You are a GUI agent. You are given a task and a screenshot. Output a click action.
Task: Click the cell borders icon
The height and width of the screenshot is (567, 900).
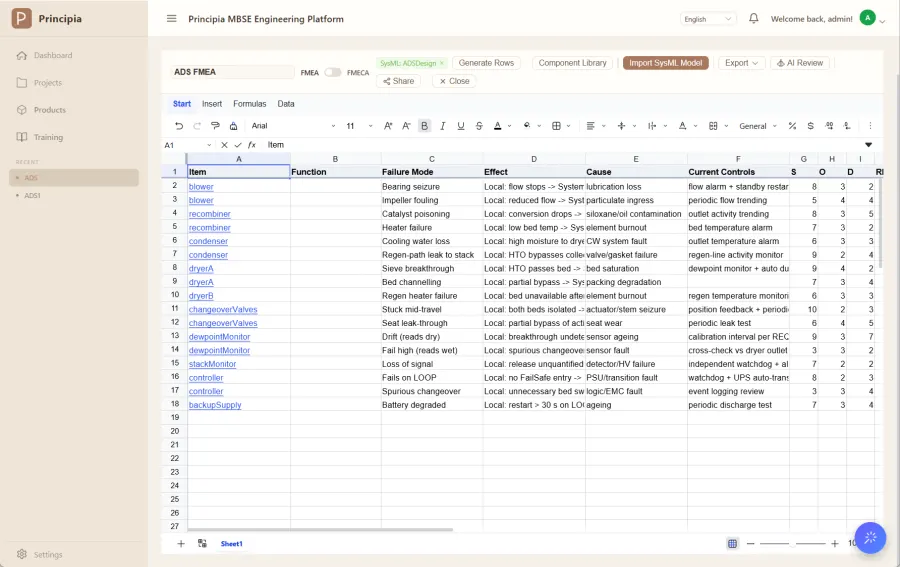pos(556,126)
